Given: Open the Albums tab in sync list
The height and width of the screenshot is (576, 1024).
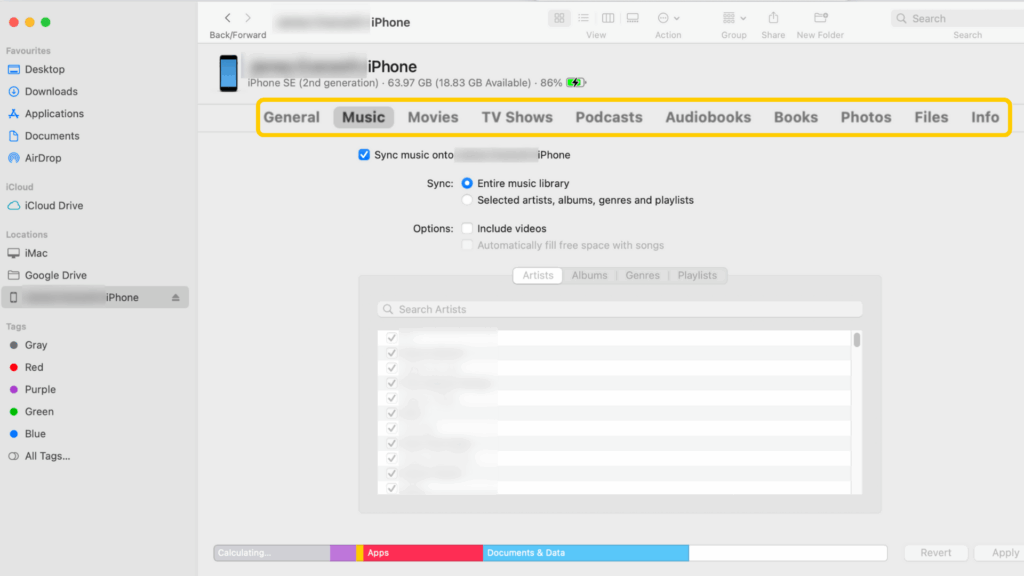Looking at the screenshot, I should click(589, 275).
